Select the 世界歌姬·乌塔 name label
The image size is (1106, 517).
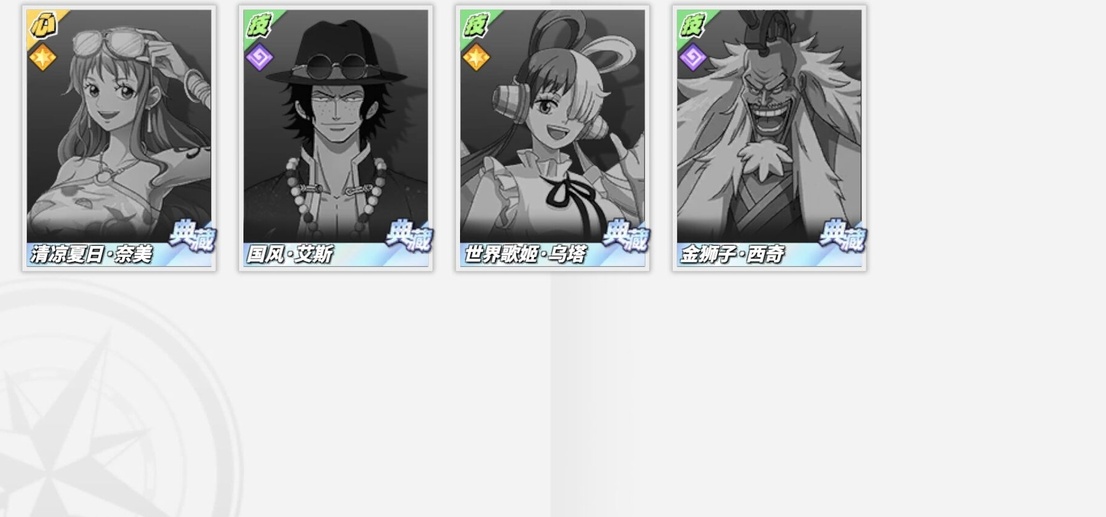(x=524, y=254)
